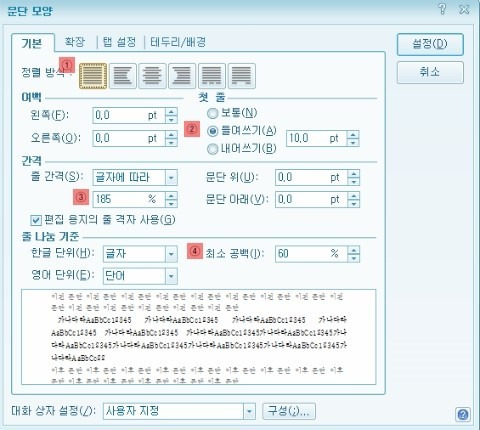Open the 탭 설정 tab
This screenshot has height=430, width=480.
click(119, 42)
